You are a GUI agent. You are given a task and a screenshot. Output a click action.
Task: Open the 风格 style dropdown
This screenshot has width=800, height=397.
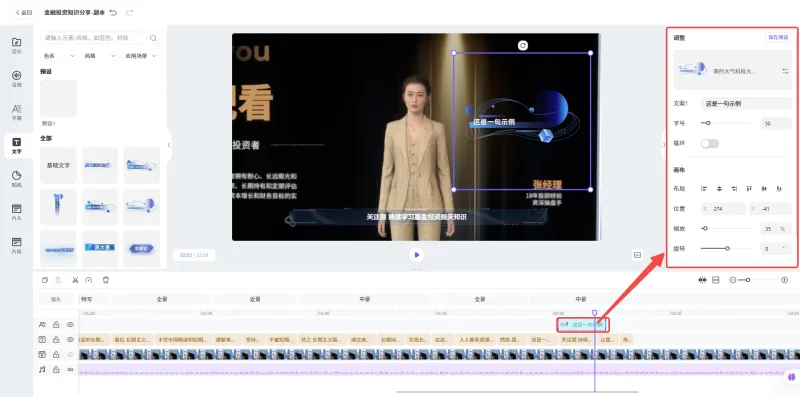coord(100,56)
